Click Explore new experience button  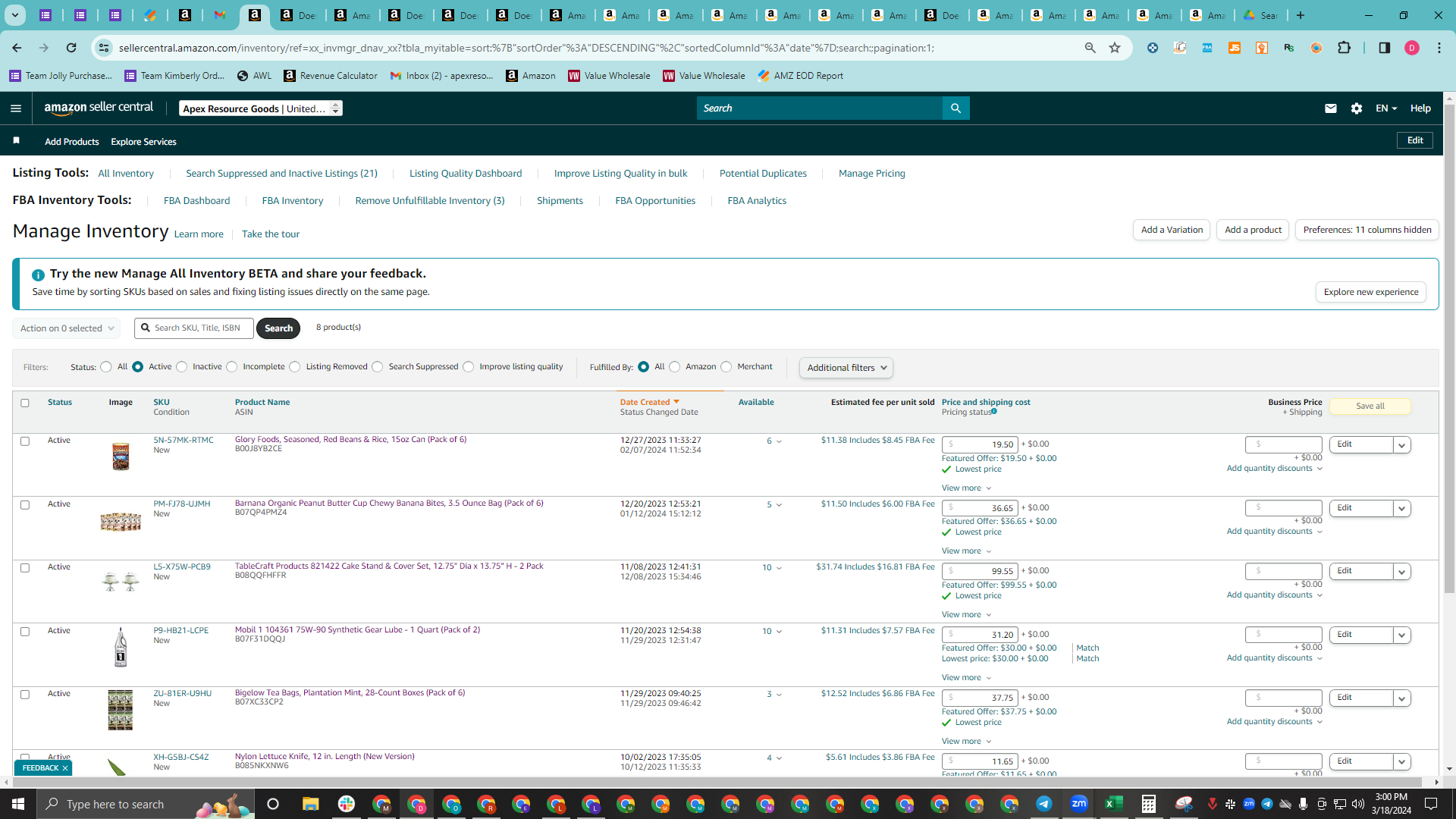1371,292
